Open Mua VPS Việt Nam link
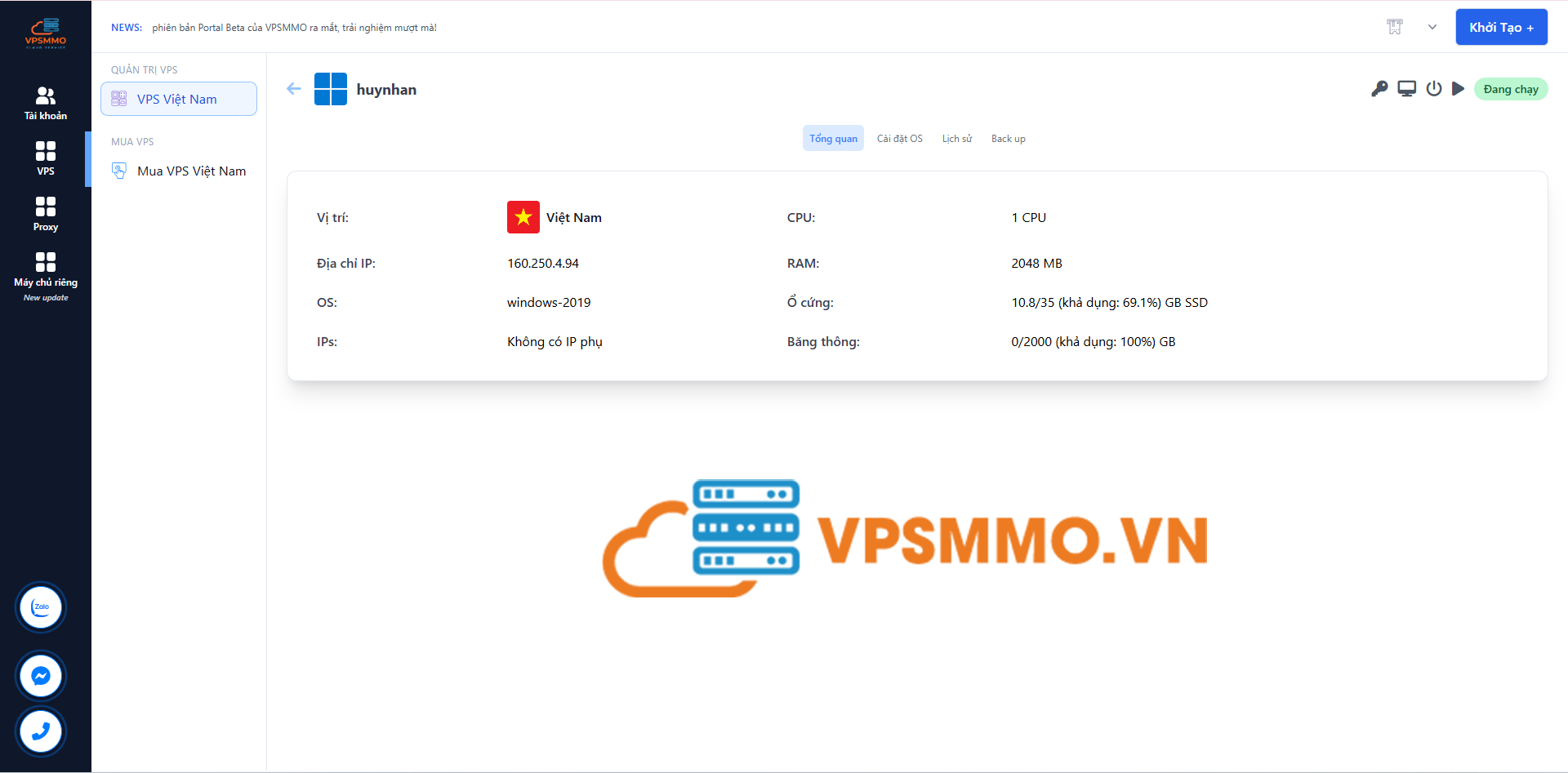 point(191,171)
